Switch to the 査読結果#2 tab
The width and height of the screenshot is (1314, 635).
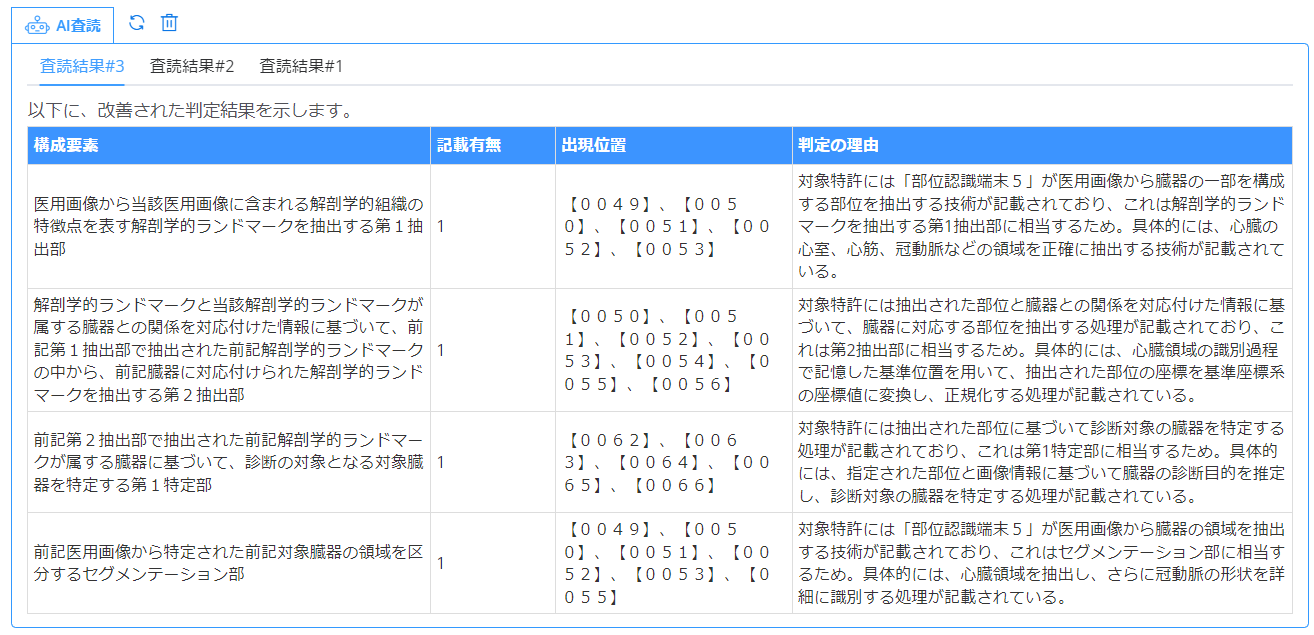coord(192,66)
